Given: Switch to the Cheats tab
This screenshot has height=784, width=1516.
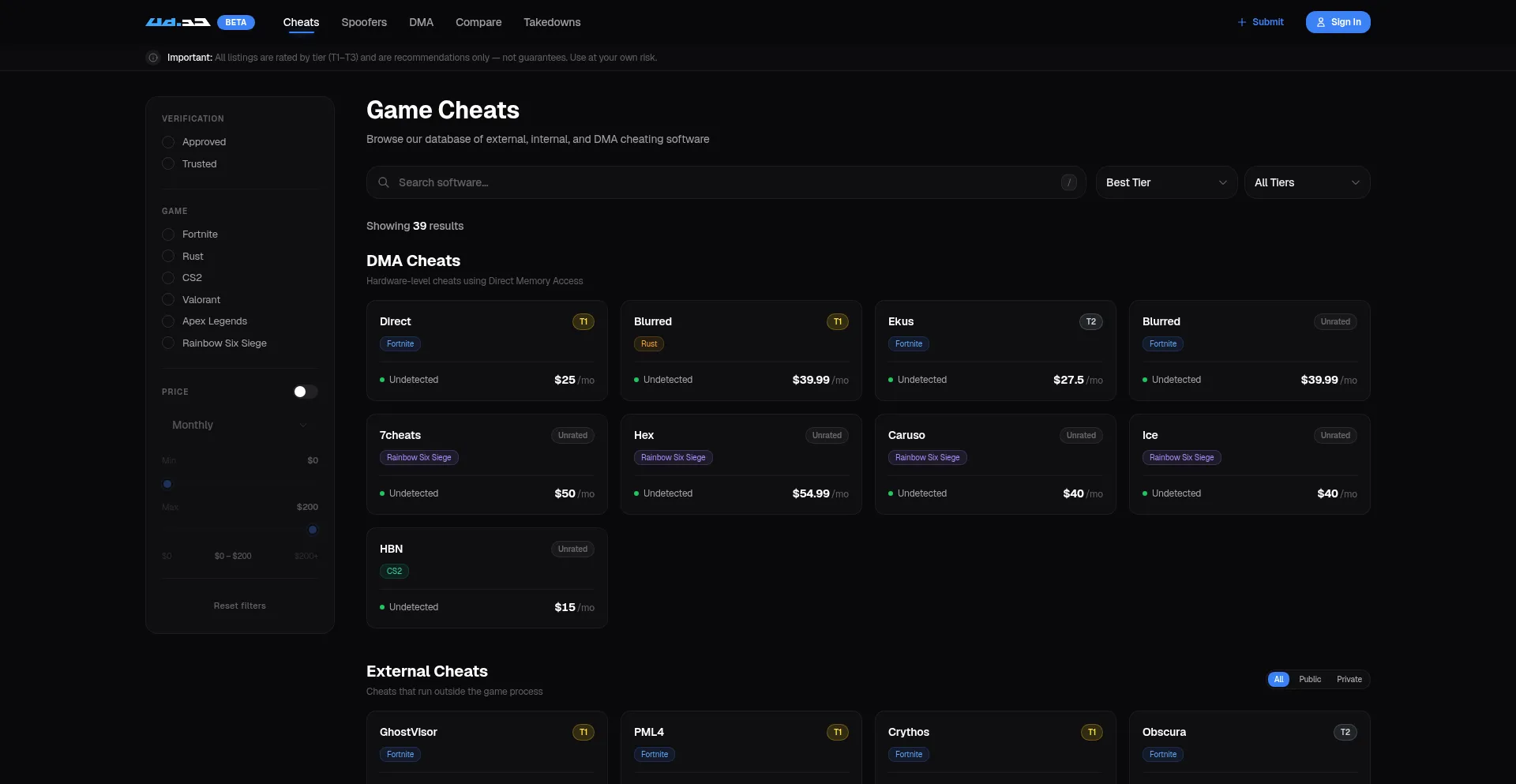Looking at the screenshot, I should click(301, 22).
